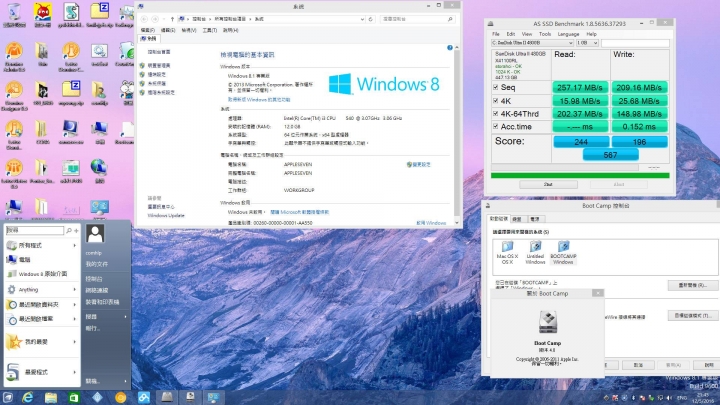Screen dimensions: 720x405
Task: Click the Boot Camp drive icon in About dialog
Action: pos(547,321)
